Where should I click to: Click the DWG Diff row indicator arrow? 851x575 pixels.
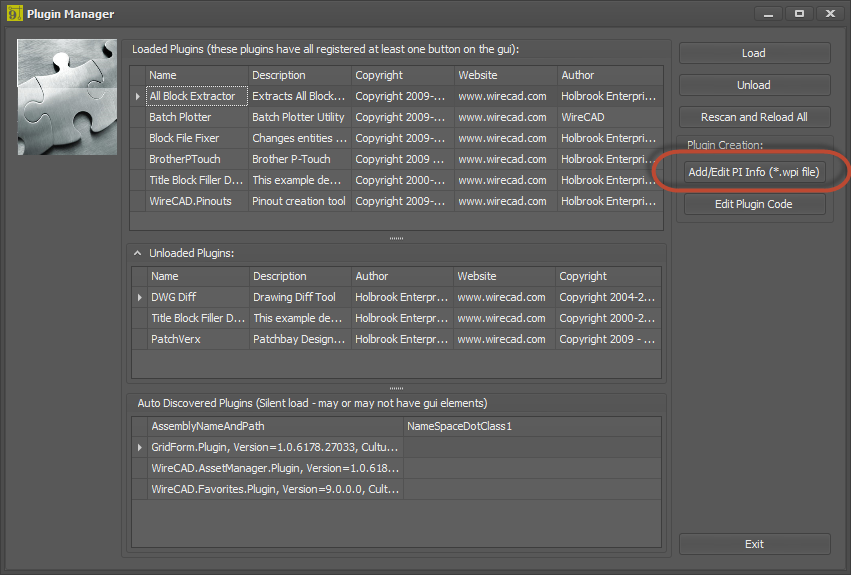139,298
